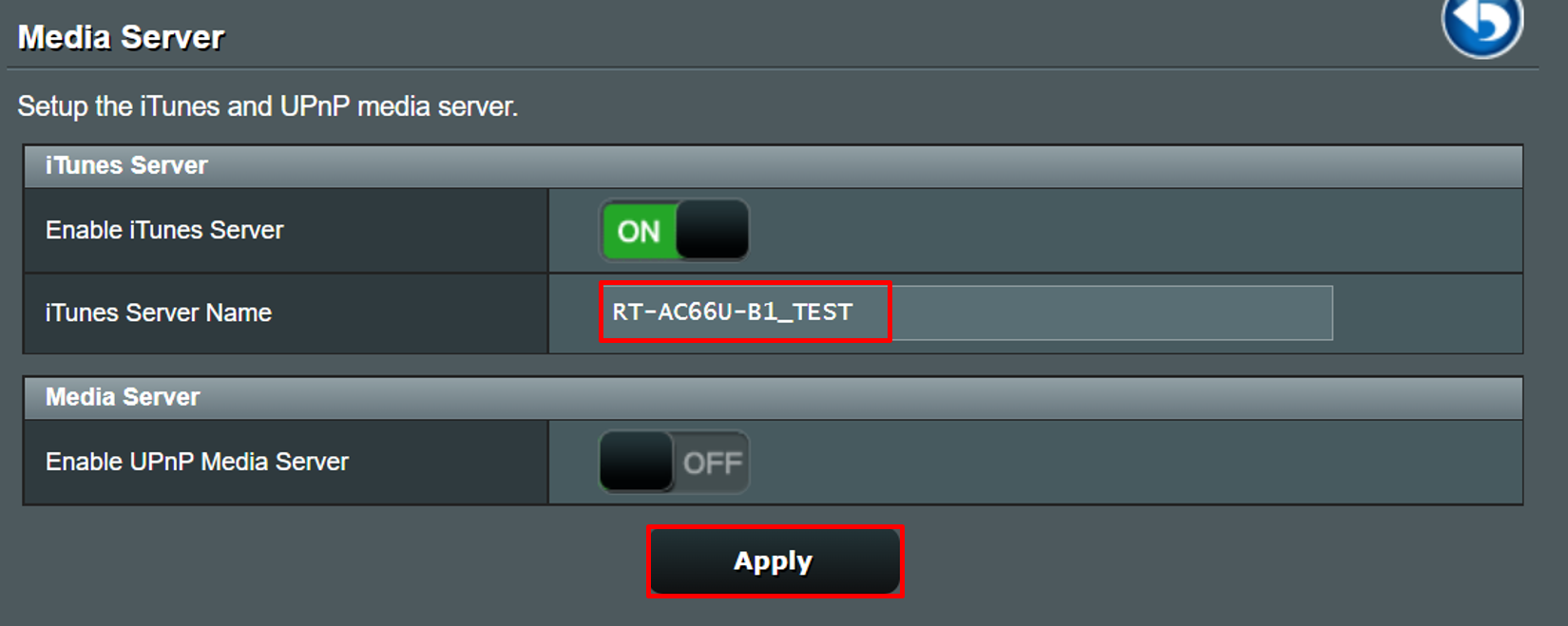Enable the UPnP Media Server switch
Screen dimensions: 1568x626
coord(674,463)
